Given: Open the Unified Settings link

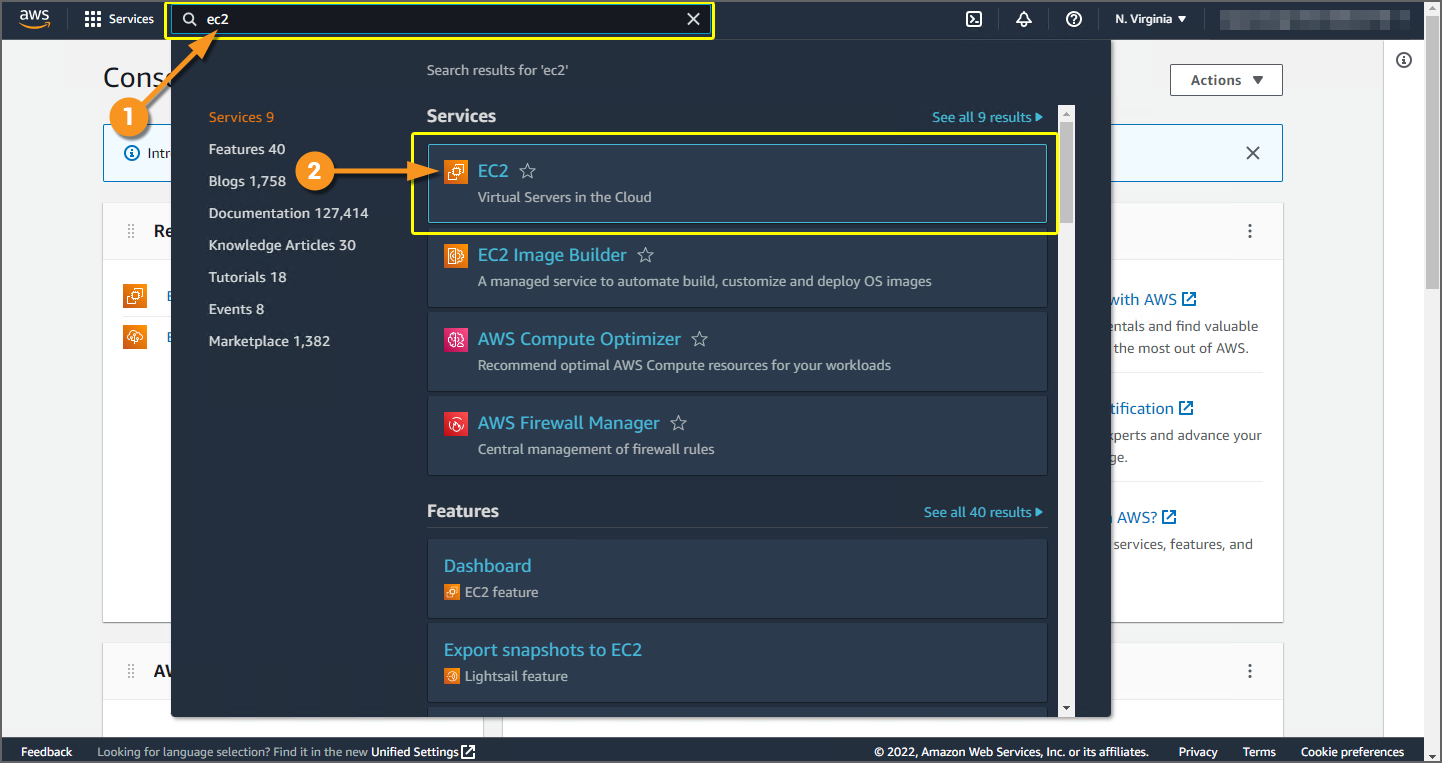Looking at the screenshot, I should pyautogui.click(x=423, y=752).
